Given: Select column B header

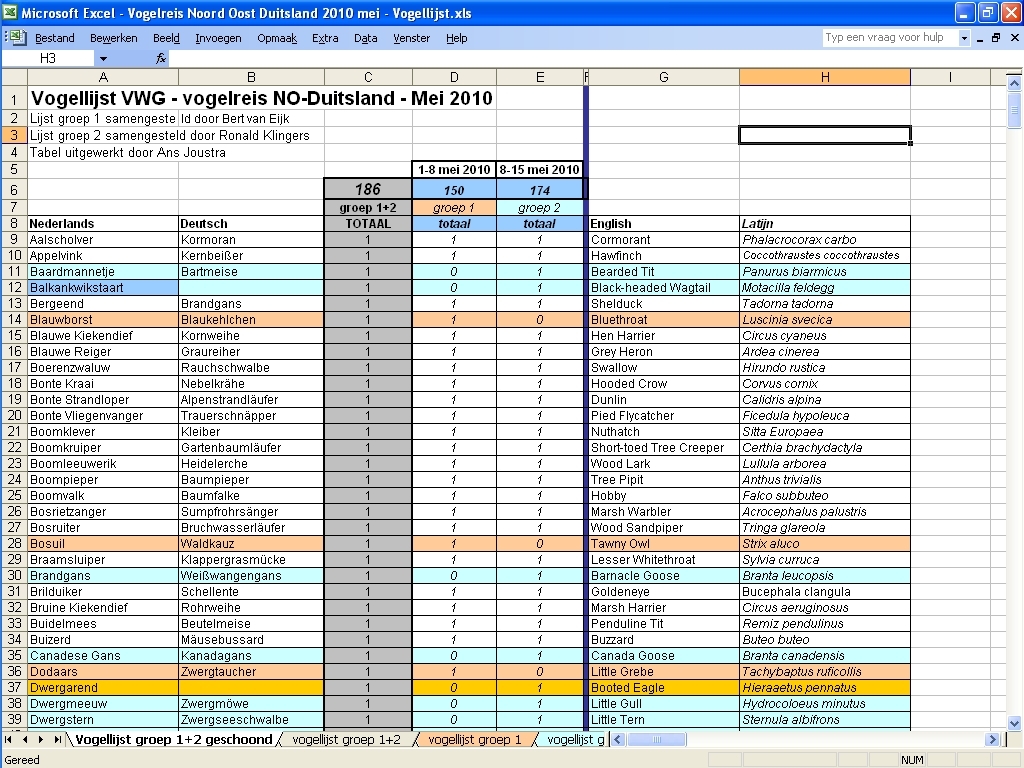Looking at the screenshot, I should (x=251, y=77).
